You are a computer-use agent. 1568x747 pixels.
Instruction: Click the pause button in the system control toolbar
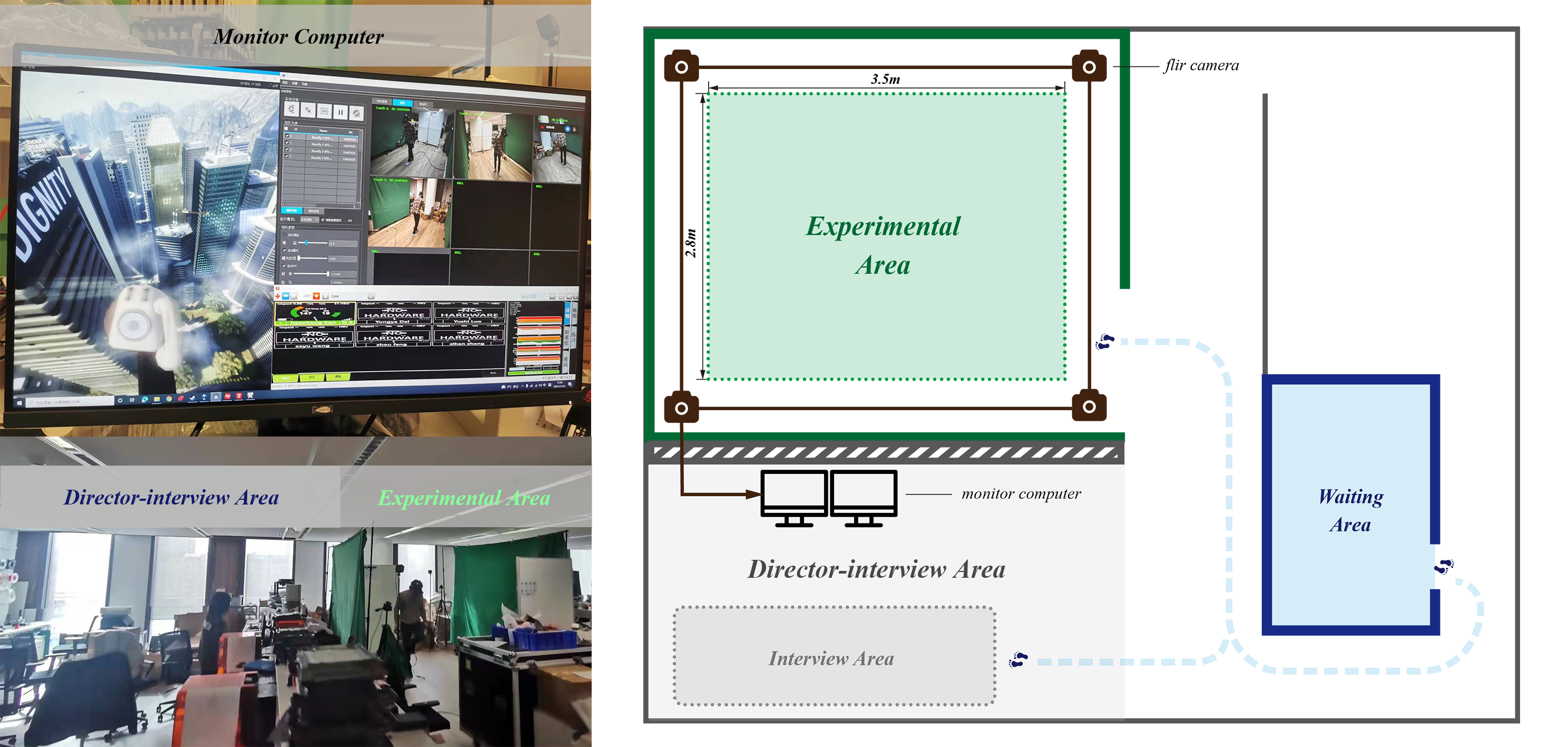[x=341, y=113]
